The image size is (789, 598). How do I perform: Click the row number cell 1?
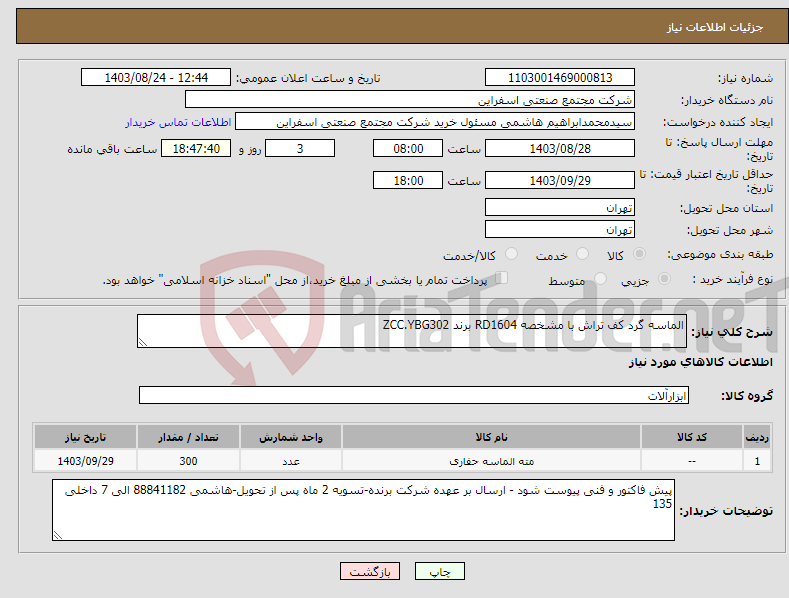(757, 461)
